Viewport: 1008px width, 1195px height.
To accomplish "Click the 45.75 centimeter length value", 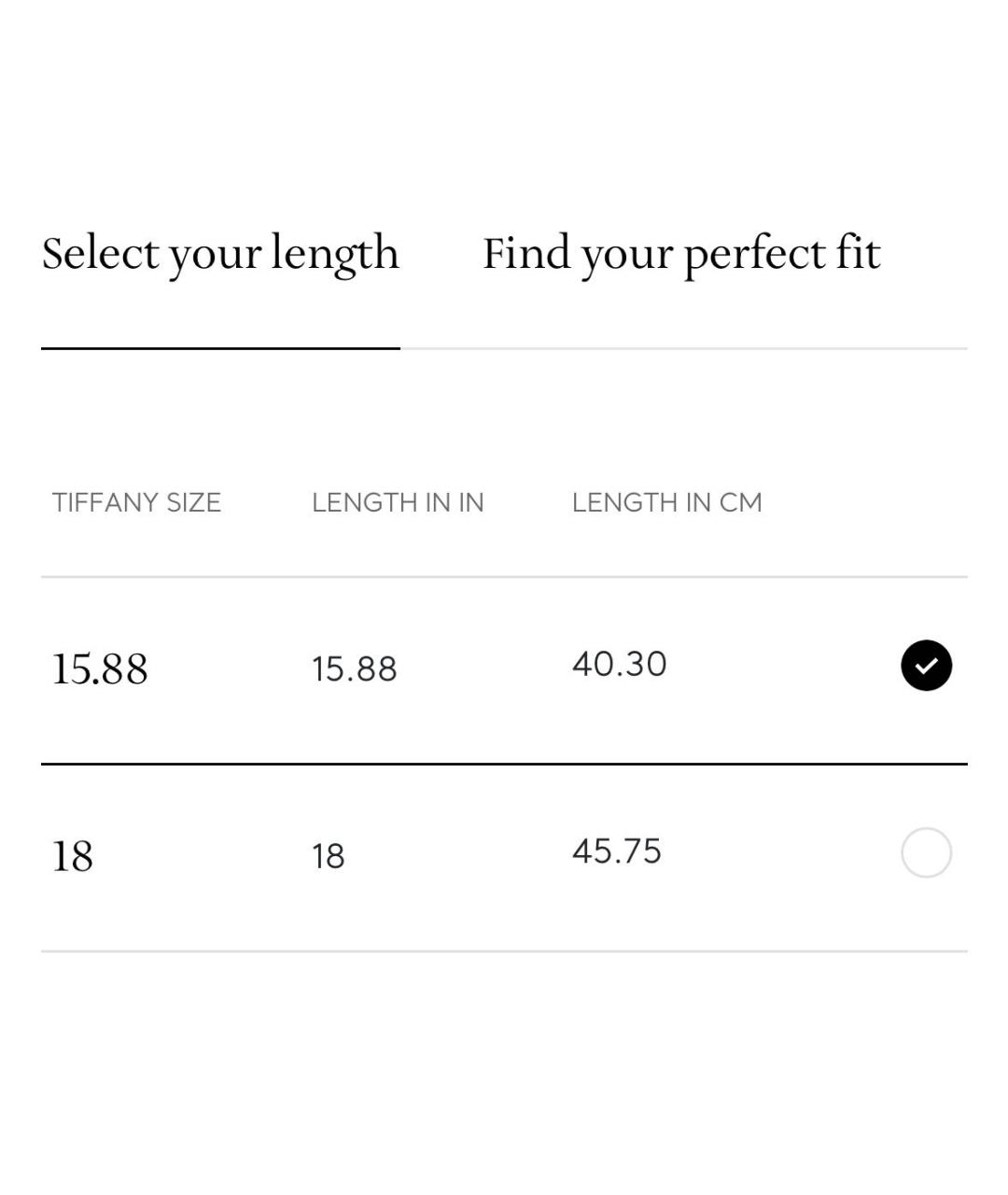I will tap(616, 851).
